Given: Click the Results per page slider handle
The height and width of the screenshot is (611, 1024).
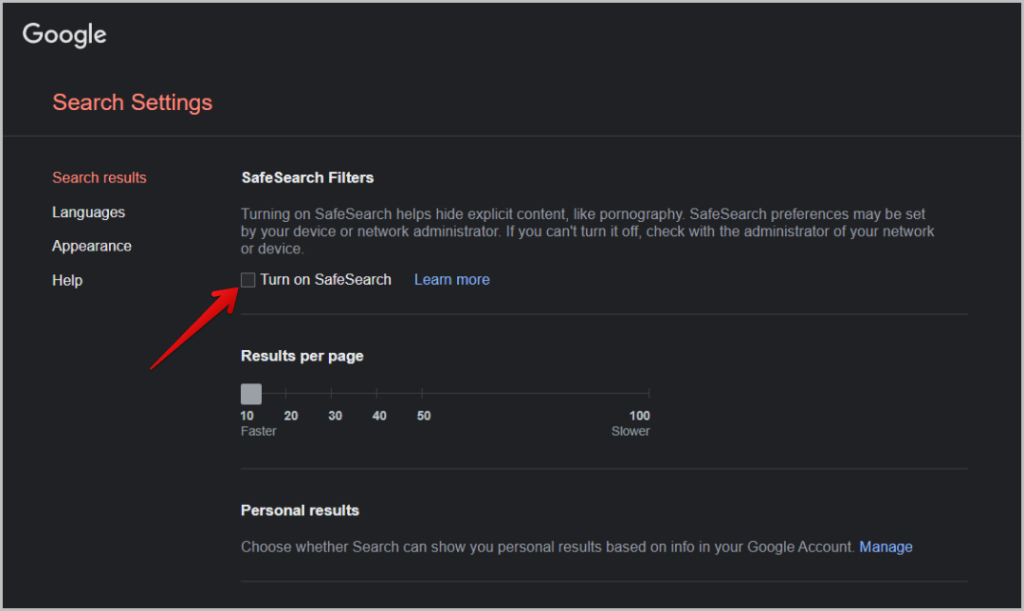Looking at the screenshot, I should (x=251, y=394).
